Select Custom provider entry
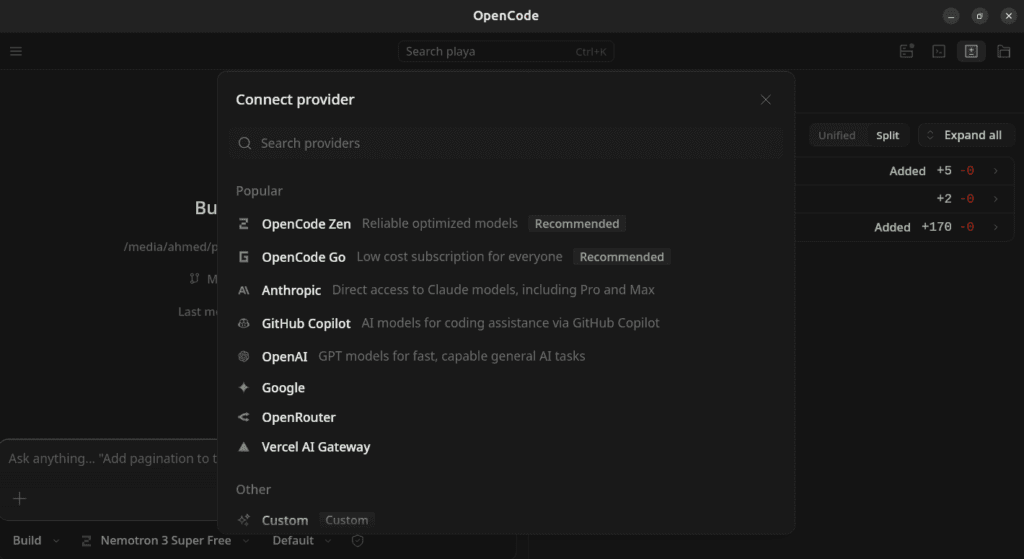This screenshot has width=1024, height=559. 506,520
